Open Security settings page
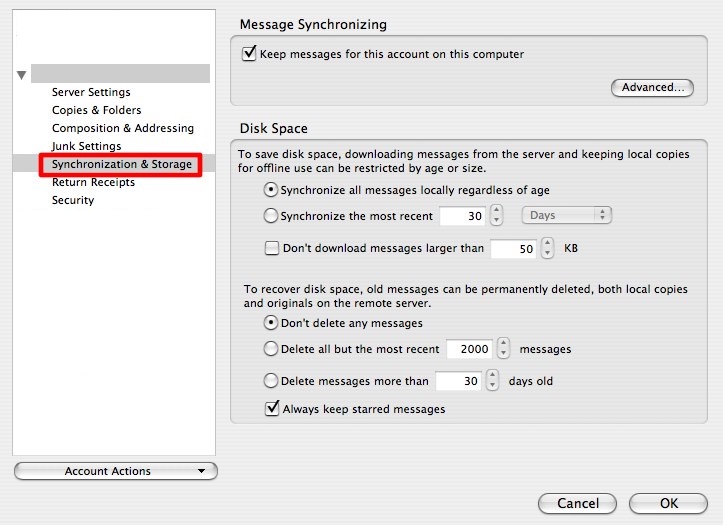 (x=73, y=200)
